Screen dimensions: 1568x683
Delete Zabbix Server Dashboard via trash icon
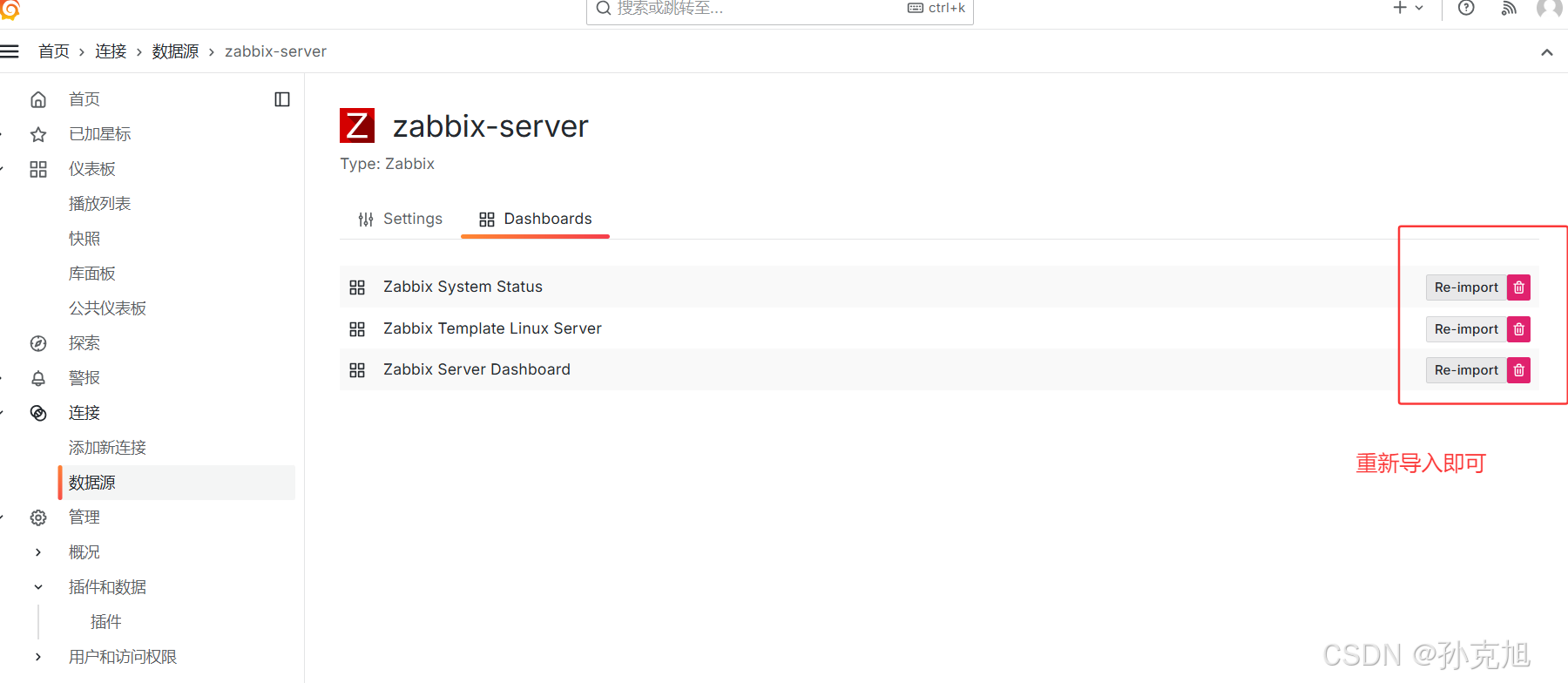click(x=1518, y=370)
